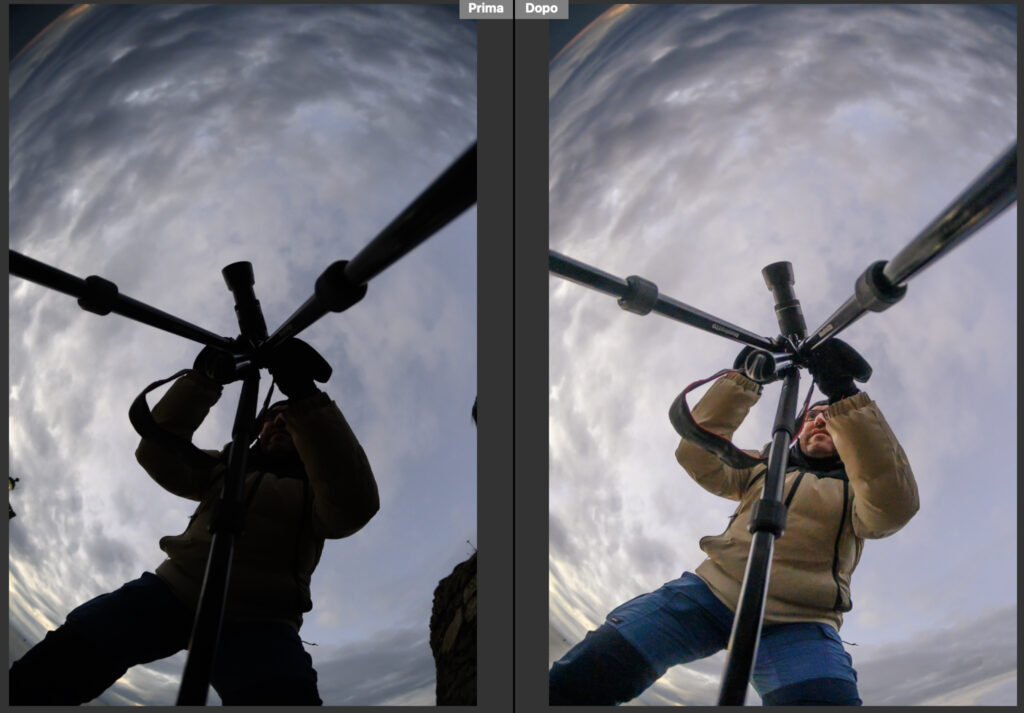
Task: Click the left tripod leg clamp in Prima
Action: [x=98, y=295]
